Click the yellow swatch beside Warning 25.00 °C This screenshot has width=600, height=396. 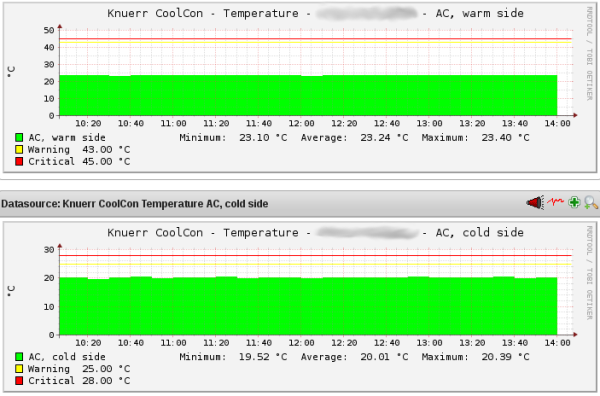[x=19, y=369]
